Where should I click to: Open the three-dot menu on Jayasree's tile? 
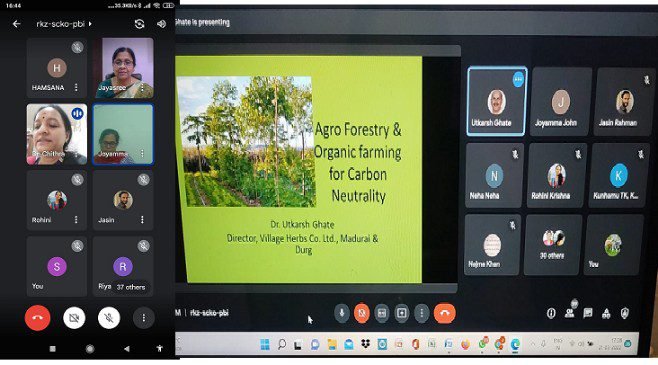pos(142,87)
